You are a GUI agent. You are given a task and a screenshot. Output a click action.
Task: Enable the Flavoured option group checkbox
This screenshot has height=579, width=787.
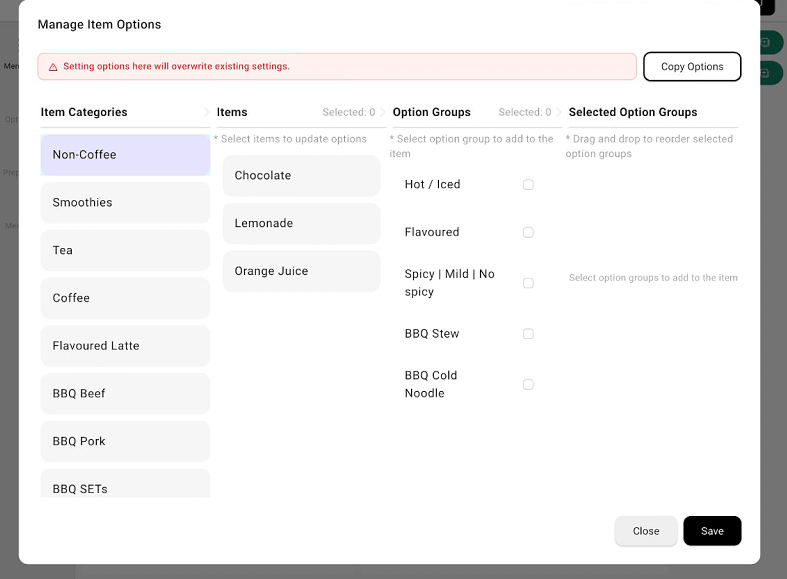(x=528, y=232)
